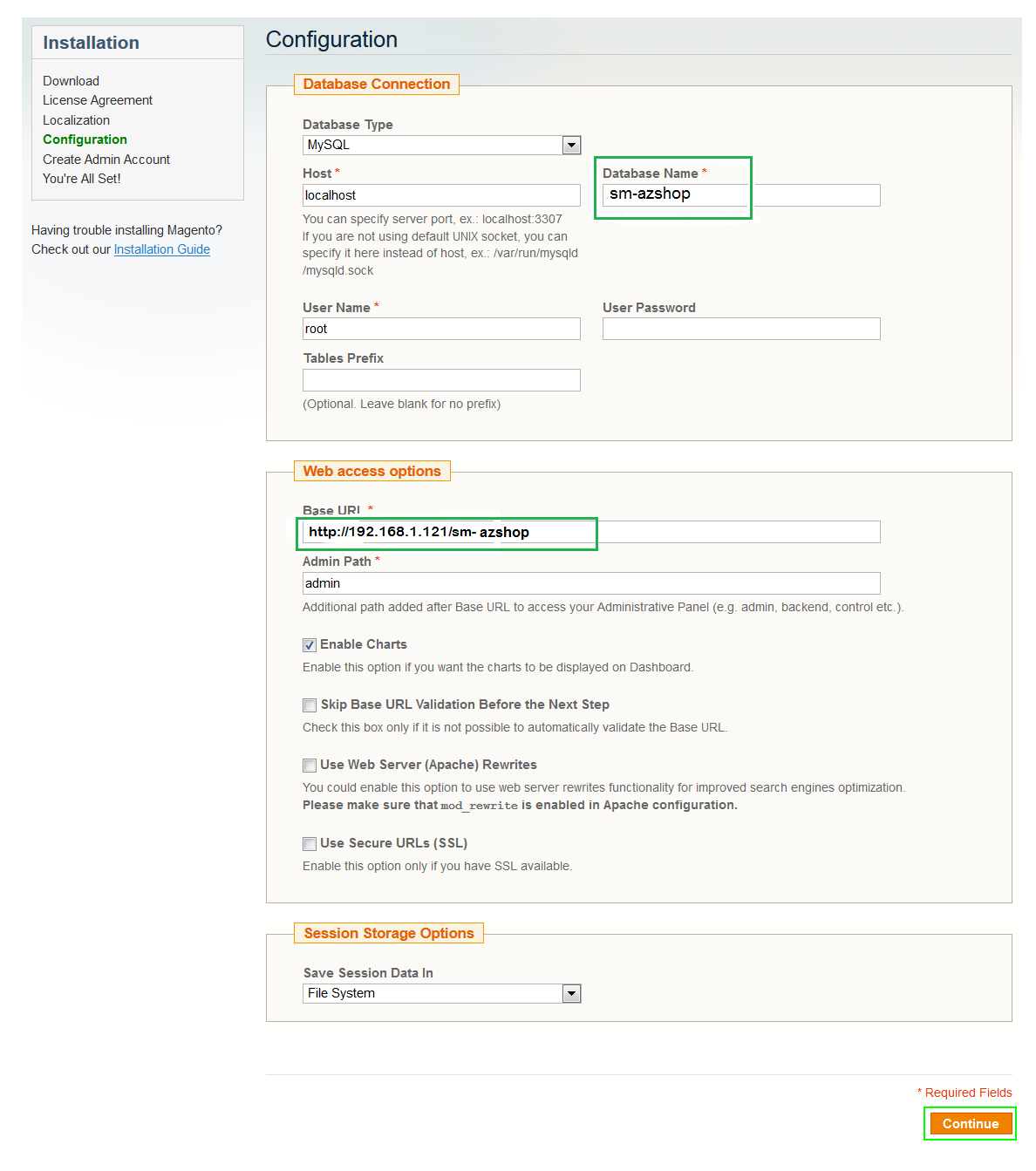
Task: Toggle the Enable Charts checkbox
Action: (310, 645)
